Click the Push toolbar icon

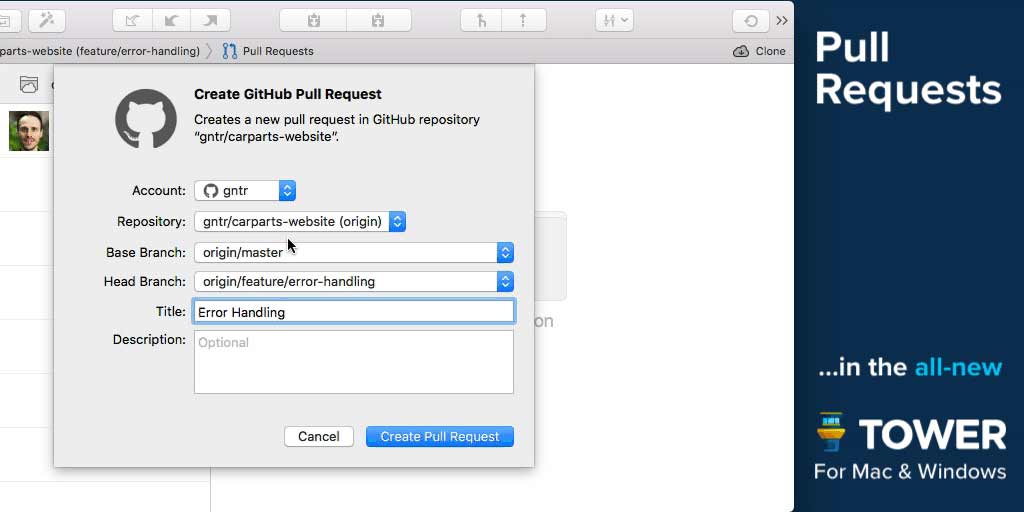[210, 20]
